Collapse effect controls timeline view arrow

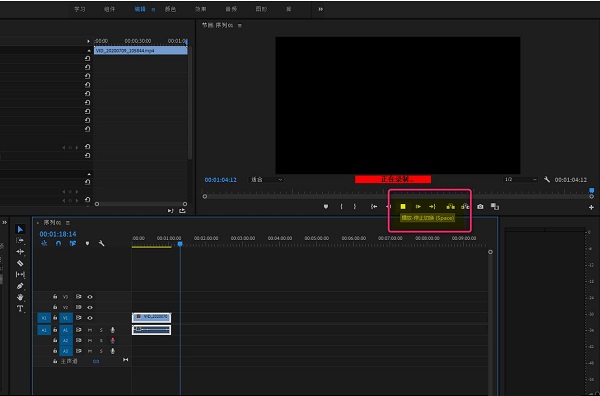(x=88, y=41)
